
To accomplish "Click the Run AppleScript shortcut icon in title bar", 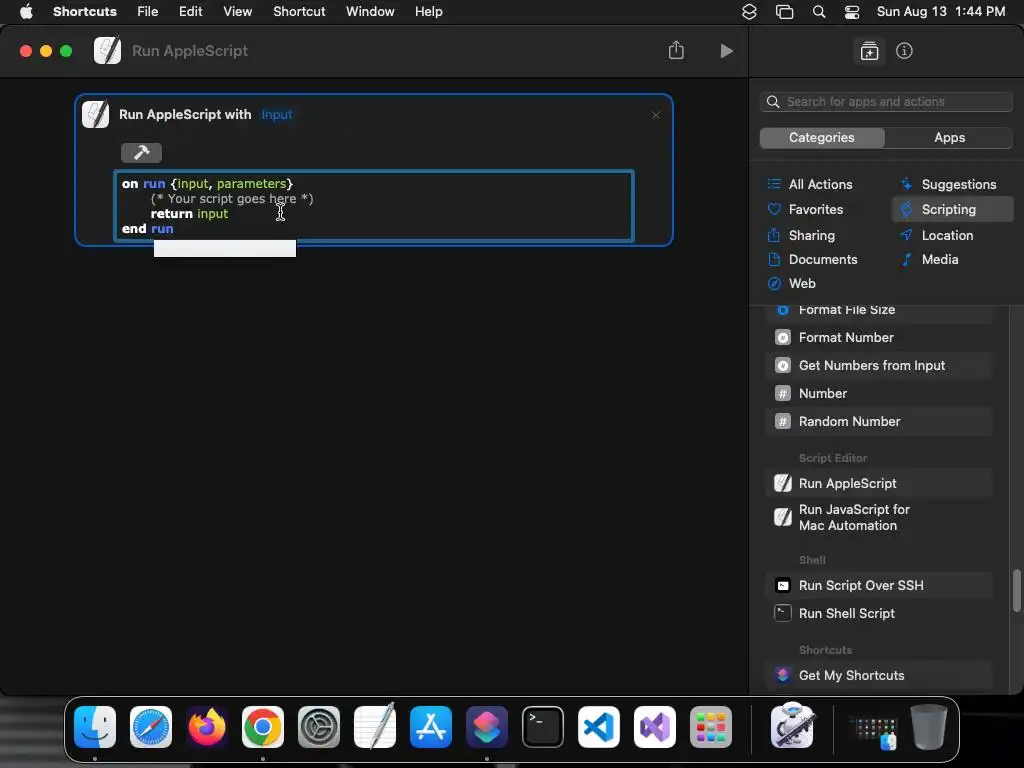I will (x=107, y=51).
